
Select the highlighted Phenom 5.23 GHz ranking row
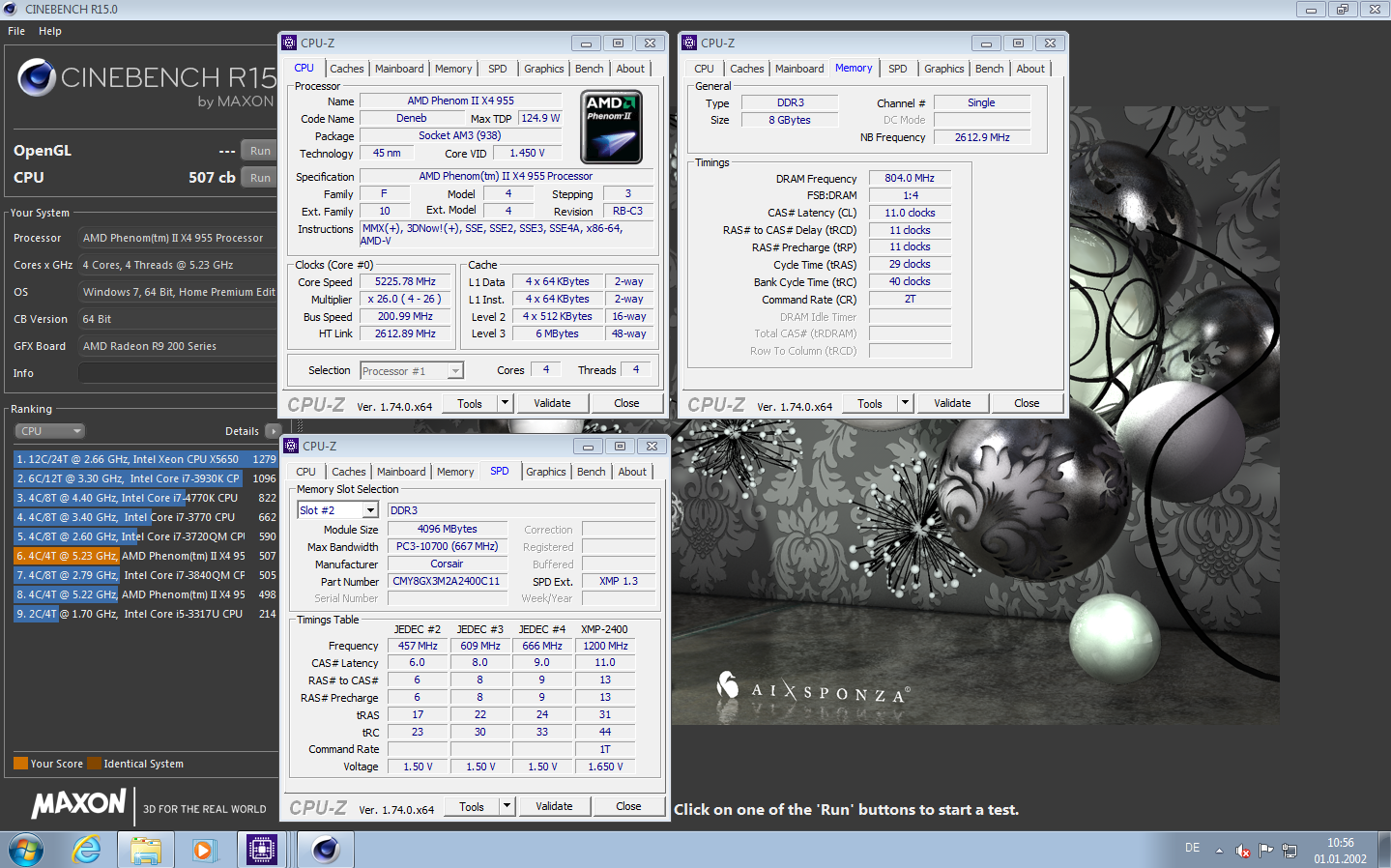click(x=146, y=556)
